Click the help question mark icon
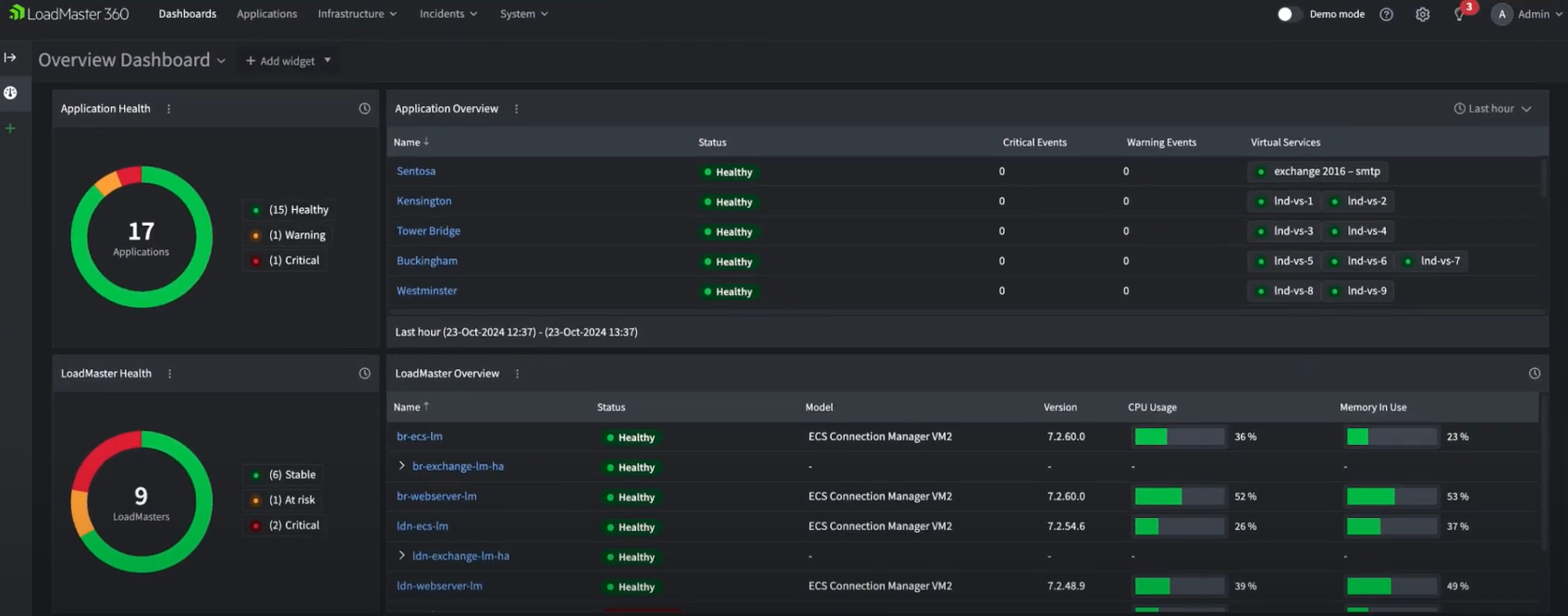 tap(1386, 14)
